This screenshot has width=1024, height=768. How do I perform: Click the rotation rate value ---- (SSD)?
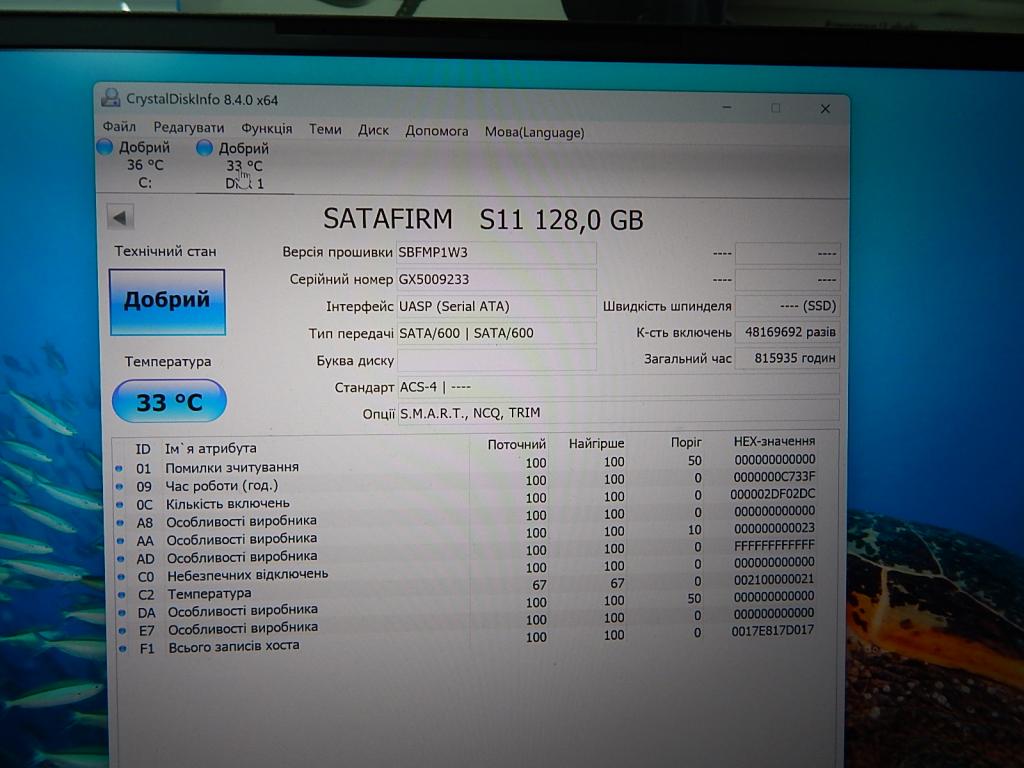pyautogui.click(x=787, y=306)
